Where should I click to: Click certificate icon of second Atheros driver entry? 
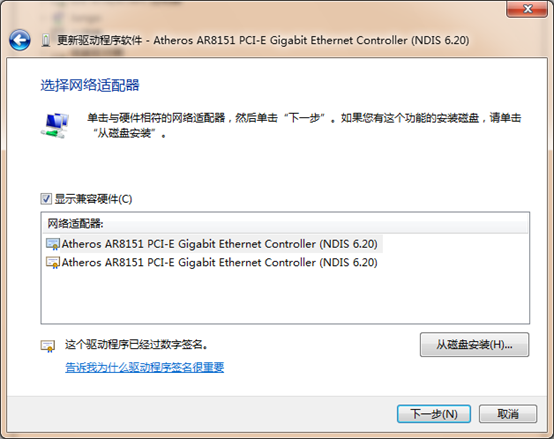[x=53, y=262]
